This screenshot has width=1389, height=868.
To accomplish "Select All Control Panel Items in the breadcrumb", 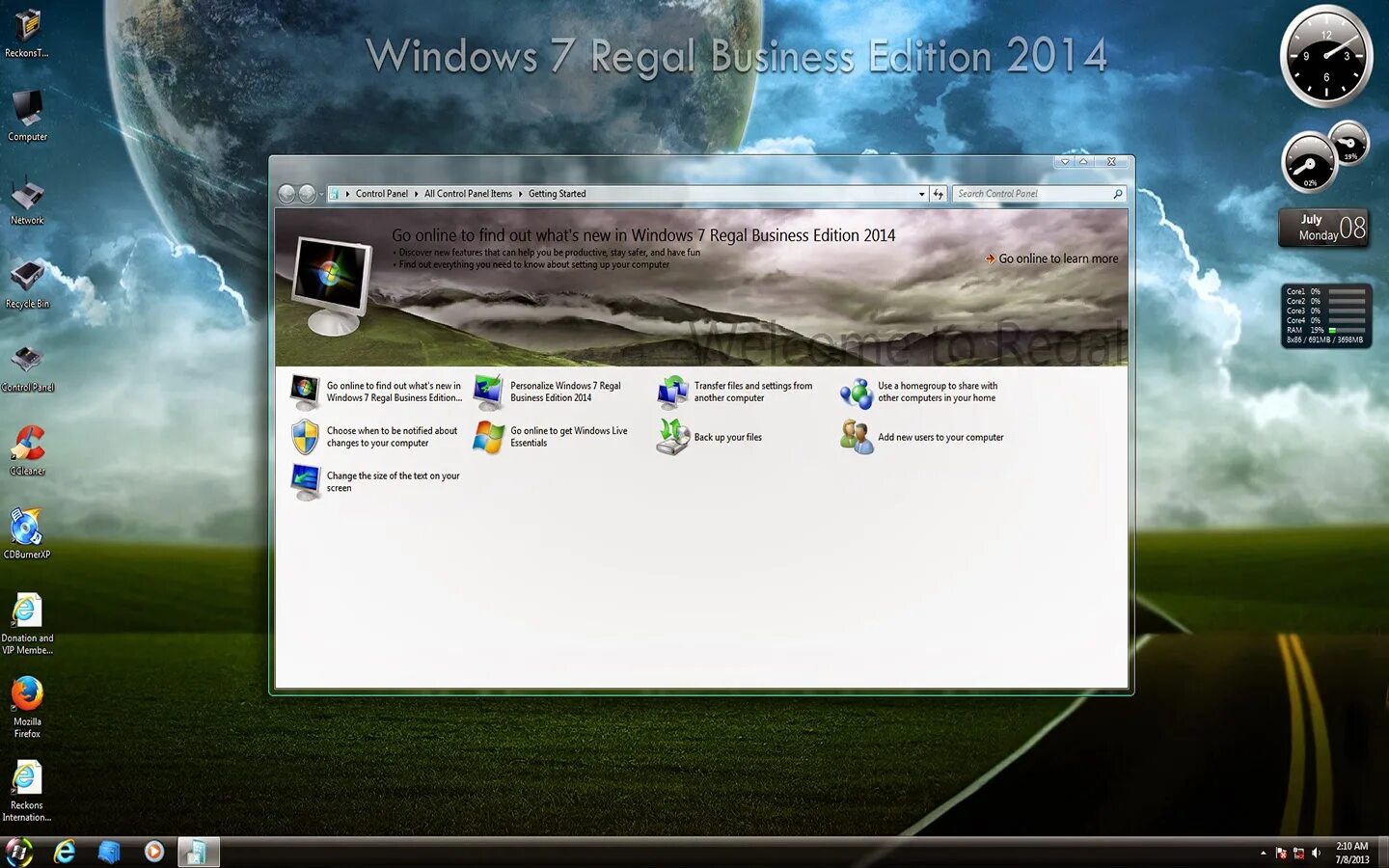I will tap(468, 193).
